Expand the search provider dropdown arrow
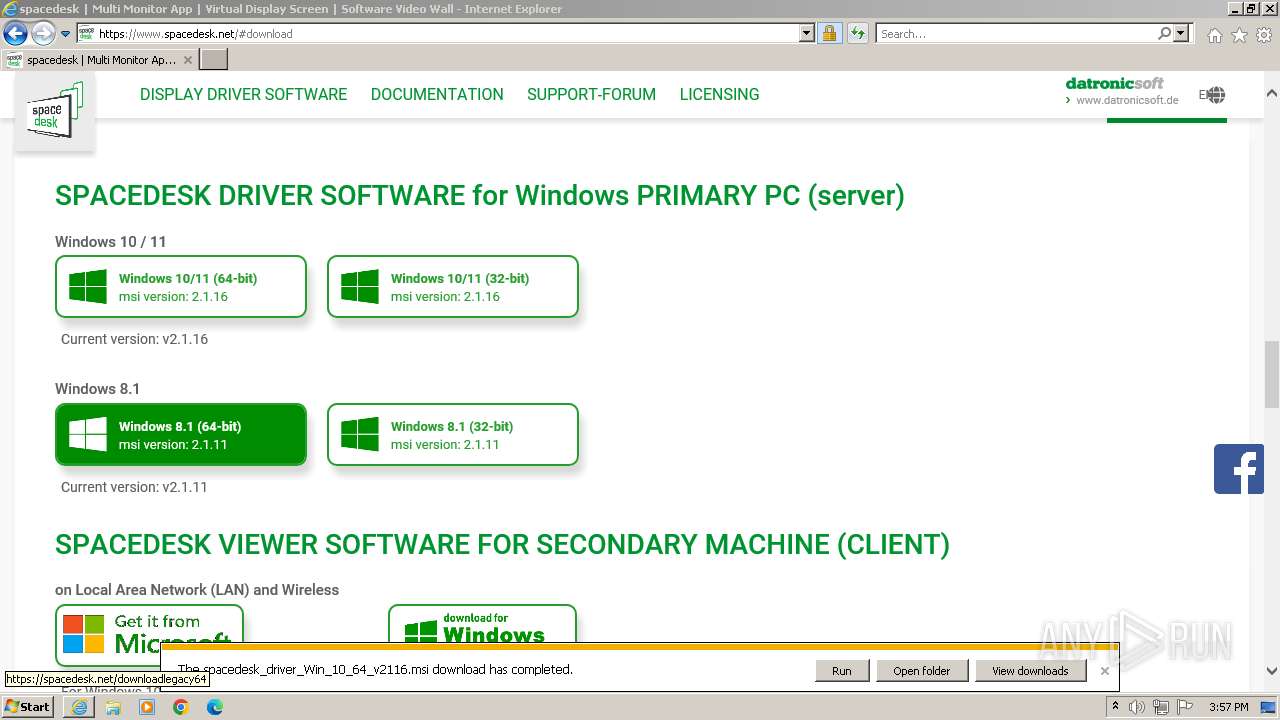This screenshot has width=1280, height=720. point(1181,33)
